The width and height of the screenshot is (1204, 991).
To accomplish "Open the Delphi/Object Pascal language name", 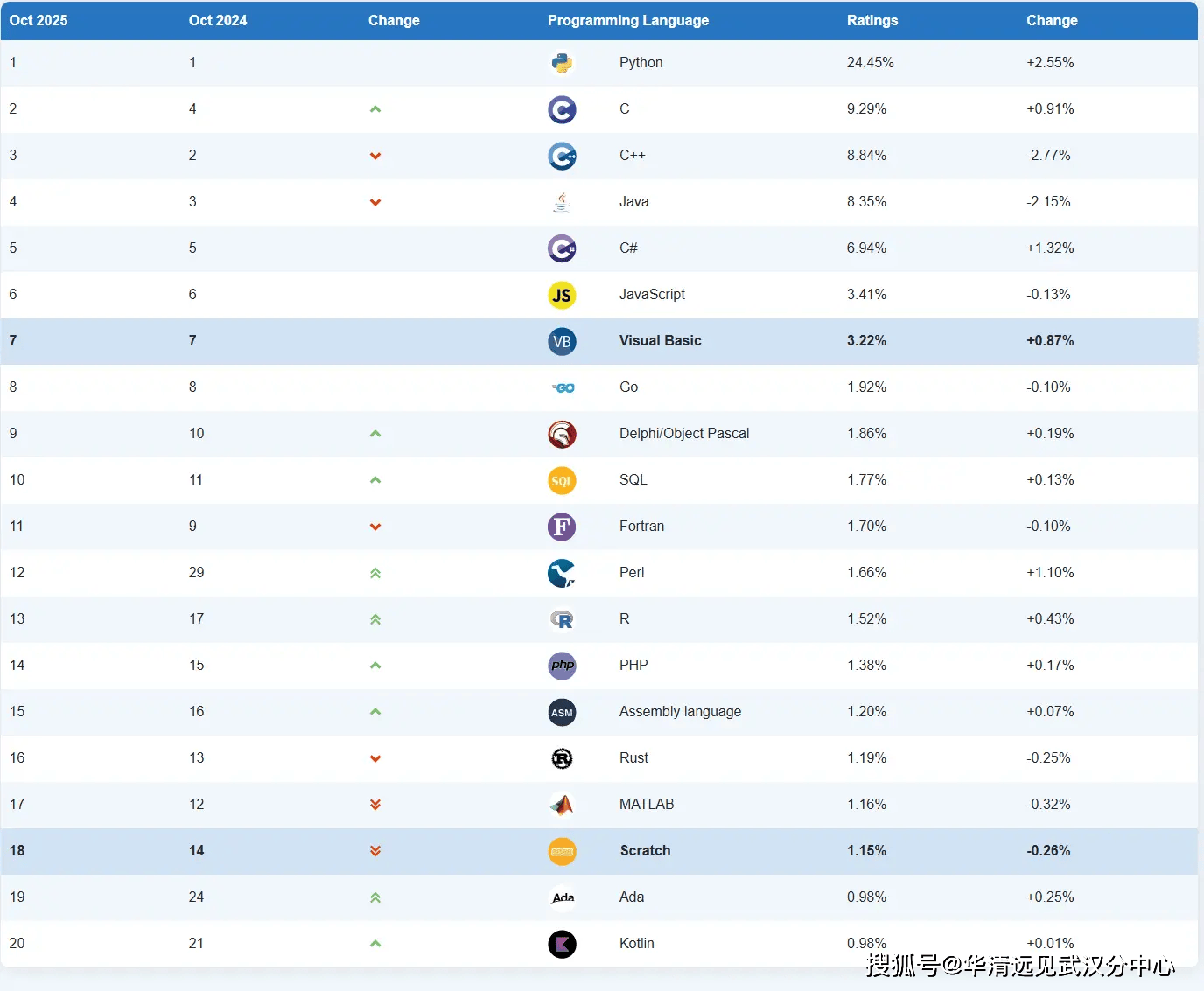I will coord(684,433).
